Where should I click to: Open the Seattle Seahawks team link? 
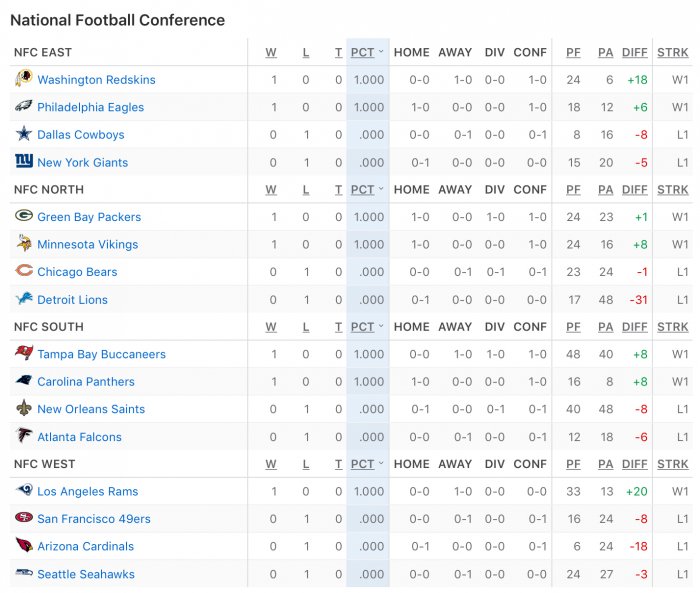[86, 574]
